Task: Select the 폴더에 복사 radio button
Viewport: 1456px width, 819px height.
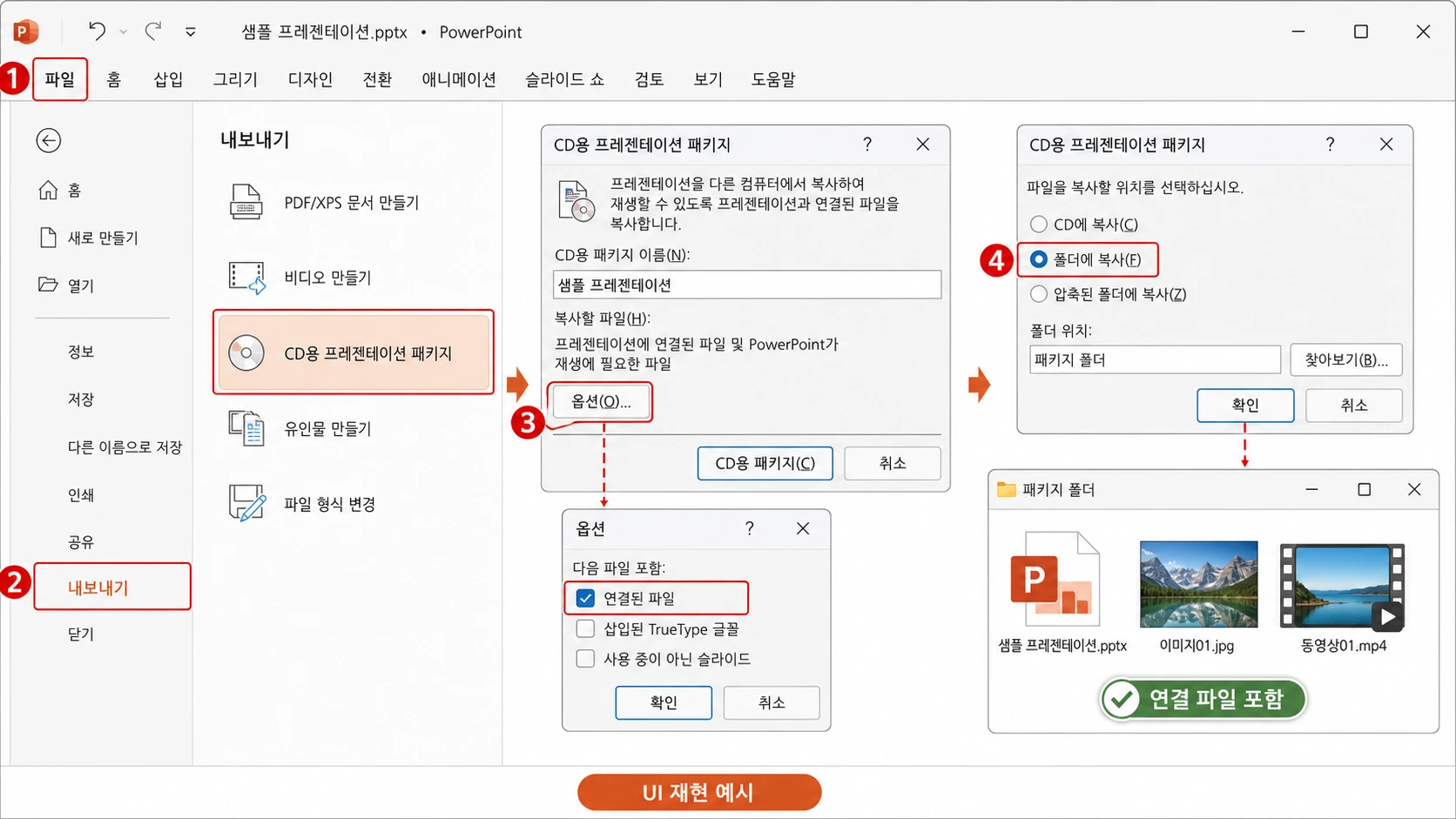Action: (1039, 259)
